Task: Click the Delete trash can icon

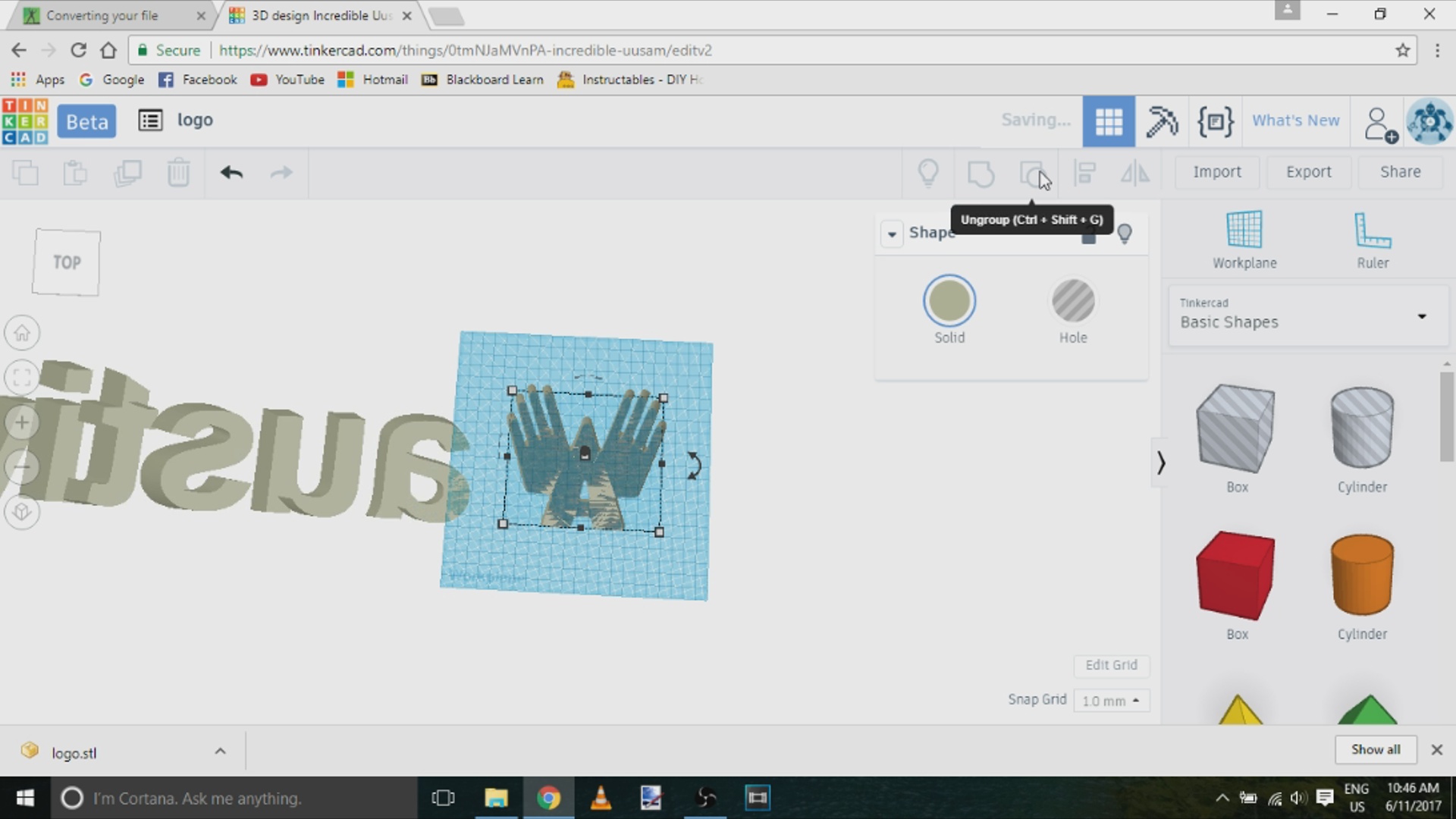Action: pyautogui.click(x=178, y=173)
